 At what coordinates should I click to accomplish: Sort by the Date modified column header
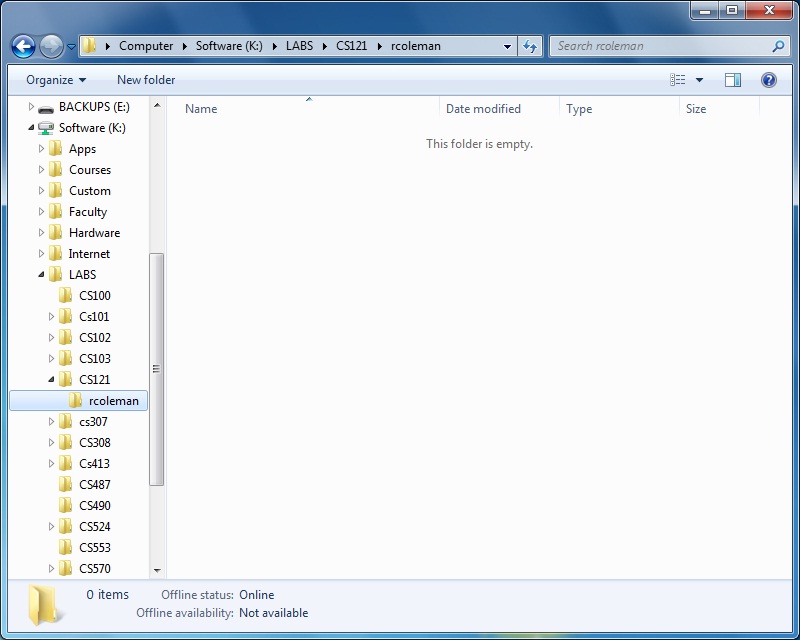483,109
